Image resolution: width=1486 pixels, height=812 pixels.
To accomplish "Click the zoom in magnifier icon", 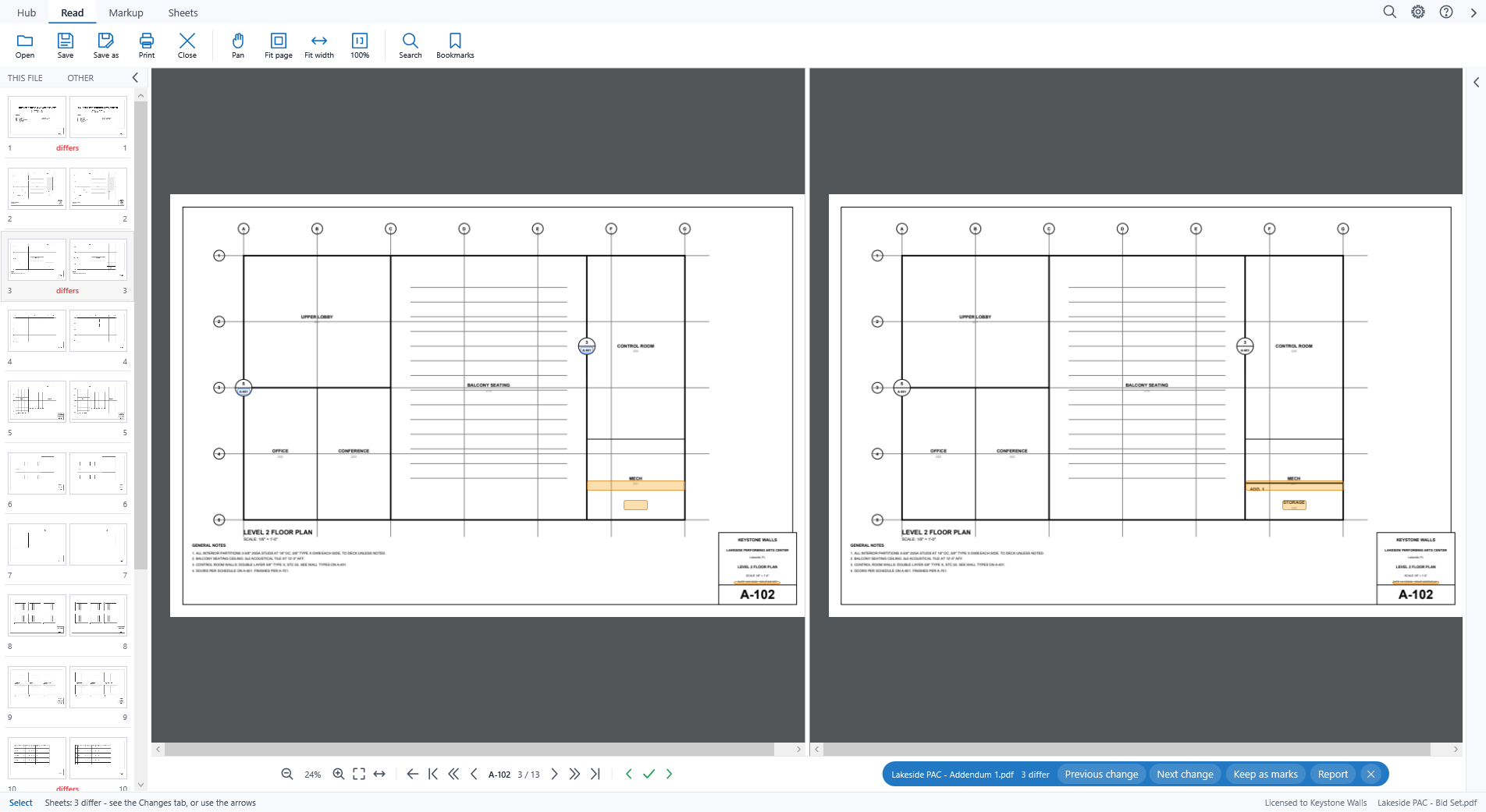I will pyautogui.click(x=339, y=774).
